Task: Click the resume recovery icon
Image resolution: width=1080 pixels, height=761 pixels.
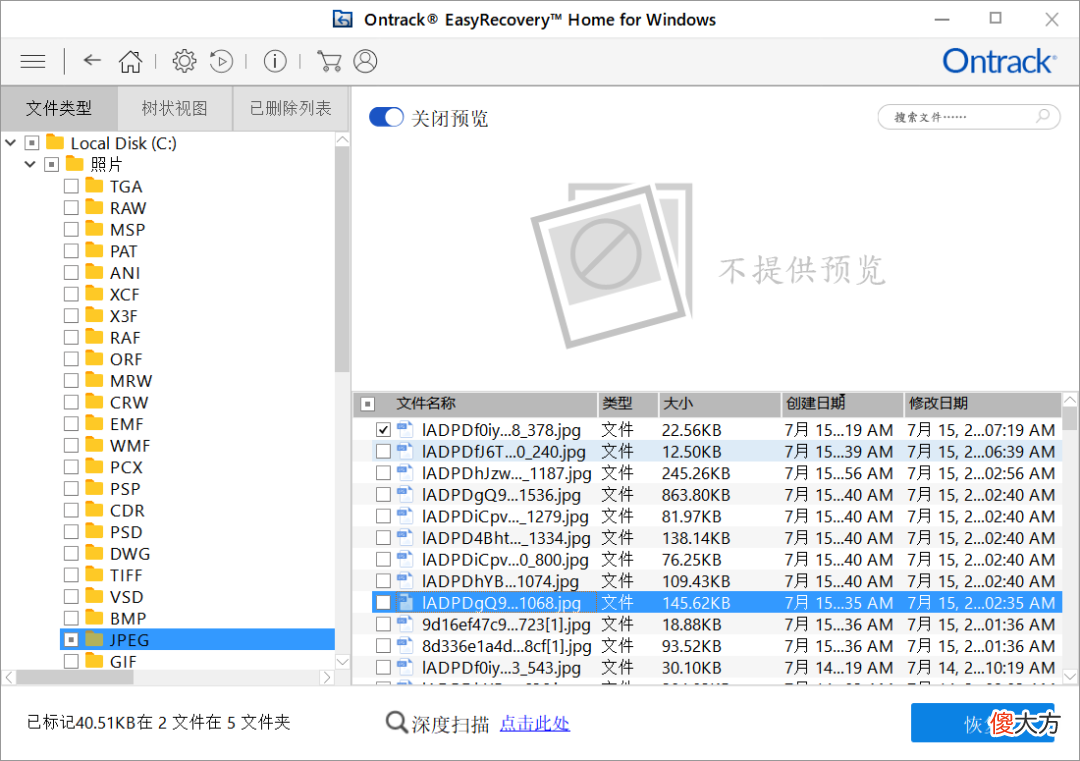Action: (221, 61)
